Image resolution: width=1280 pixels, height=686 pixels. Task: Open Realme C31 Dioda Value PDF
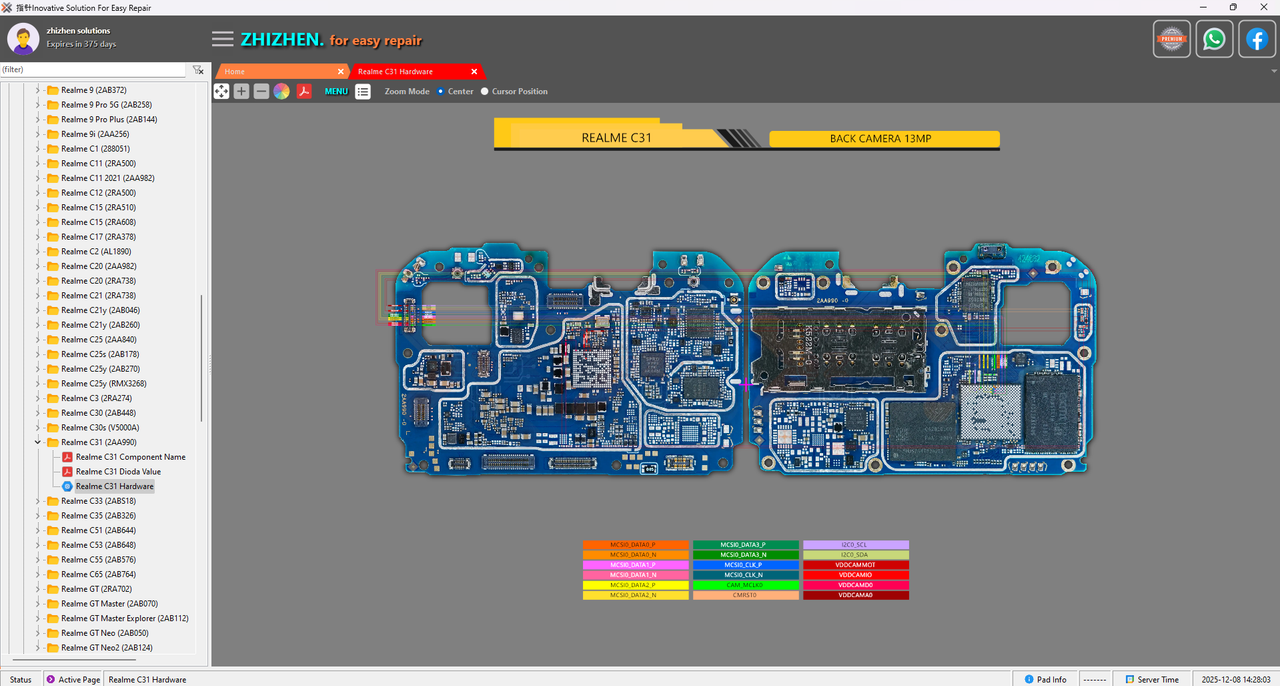click(118, 472)
